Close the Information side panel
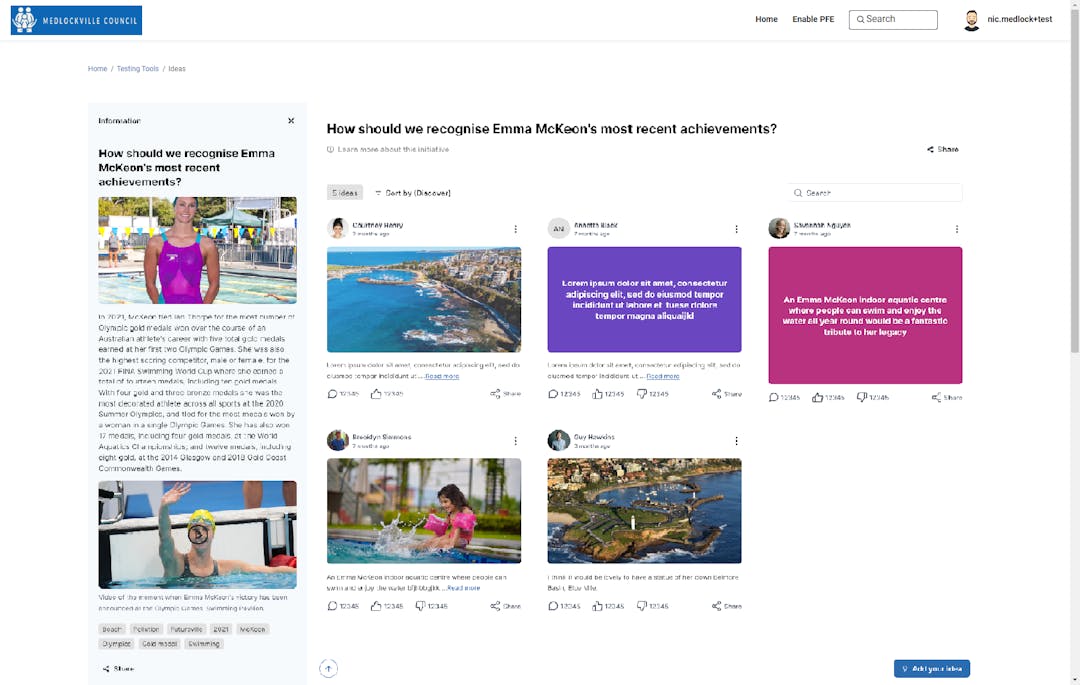Screen dimensions: 1080x685 (291, 121)
